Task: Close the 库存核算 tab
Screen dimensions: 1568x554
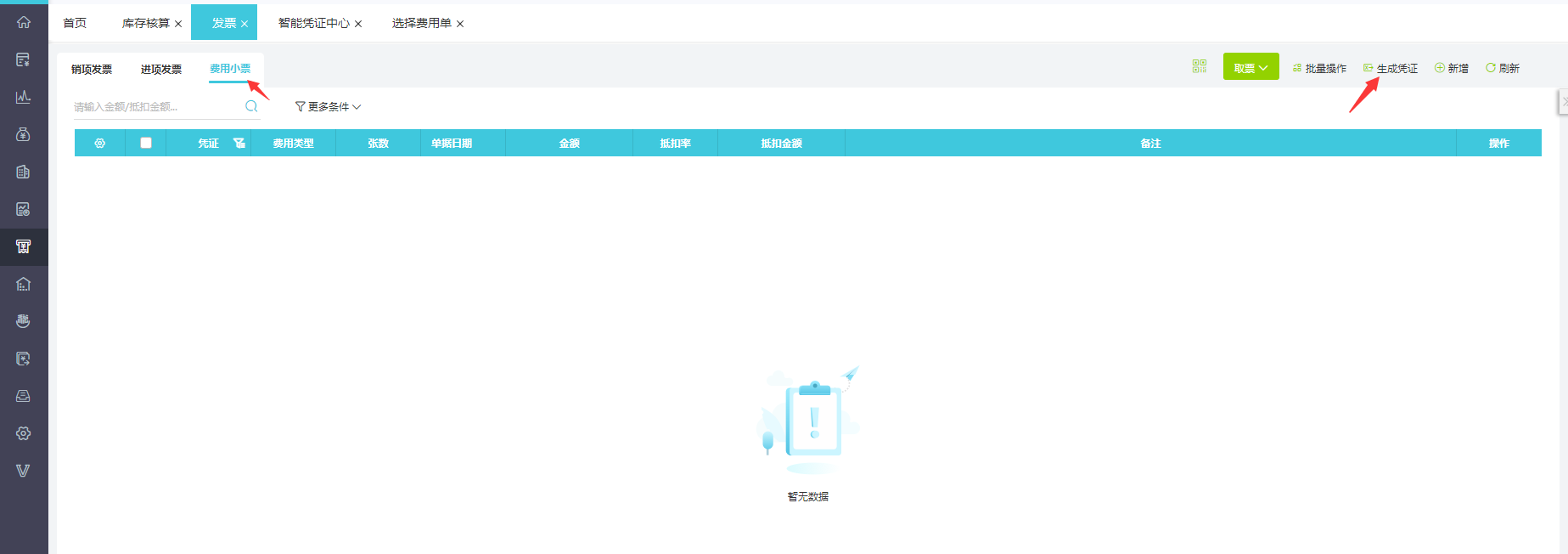Action: point(178,24)
